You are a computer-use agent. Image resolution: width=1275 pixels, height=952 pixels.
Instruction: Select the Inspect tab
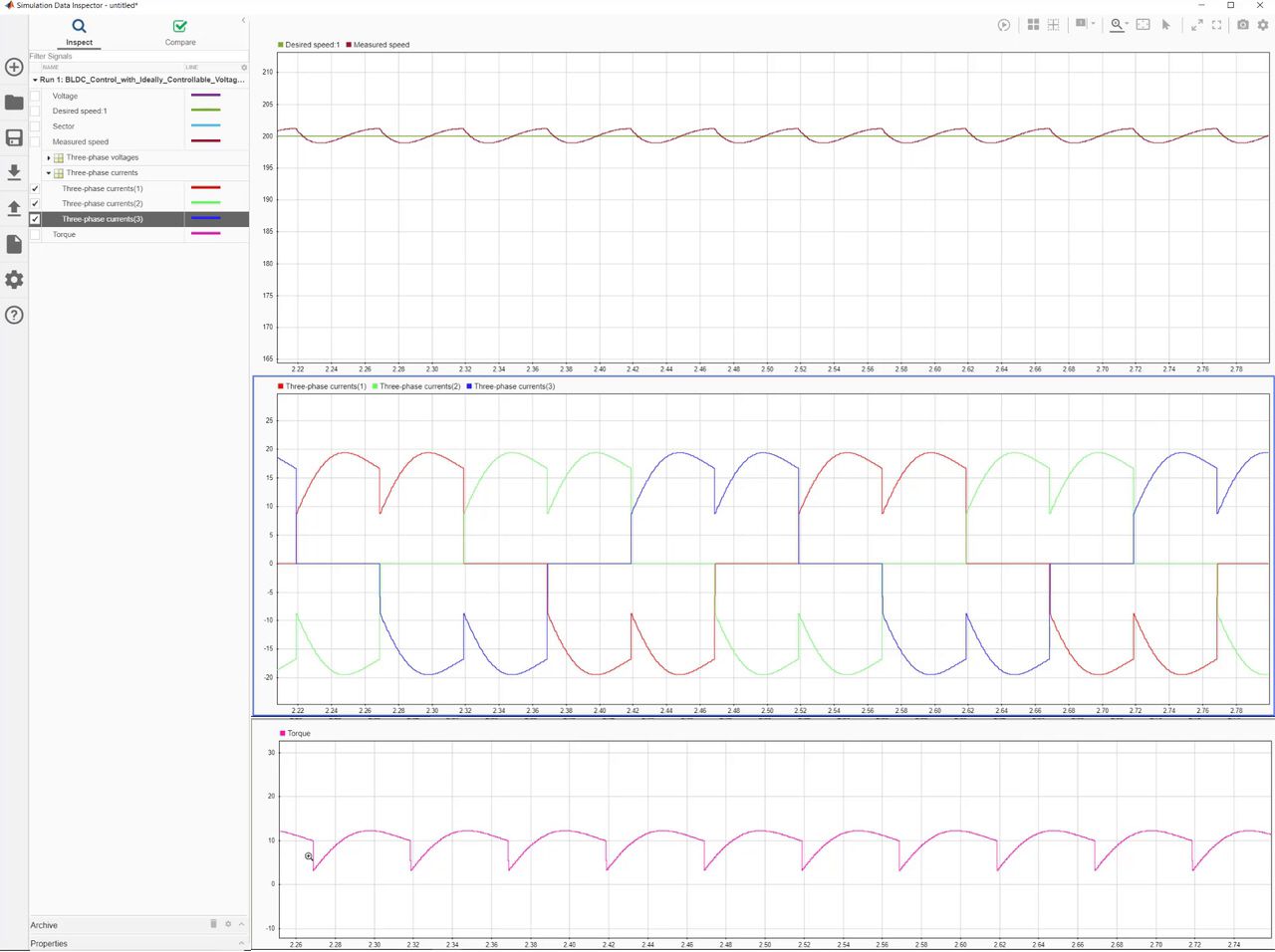pyautogui.click(x=79, y=32)
